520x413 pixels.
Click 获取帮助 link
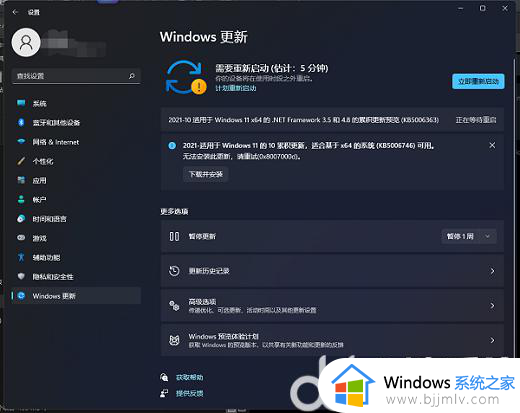point(189,377)
